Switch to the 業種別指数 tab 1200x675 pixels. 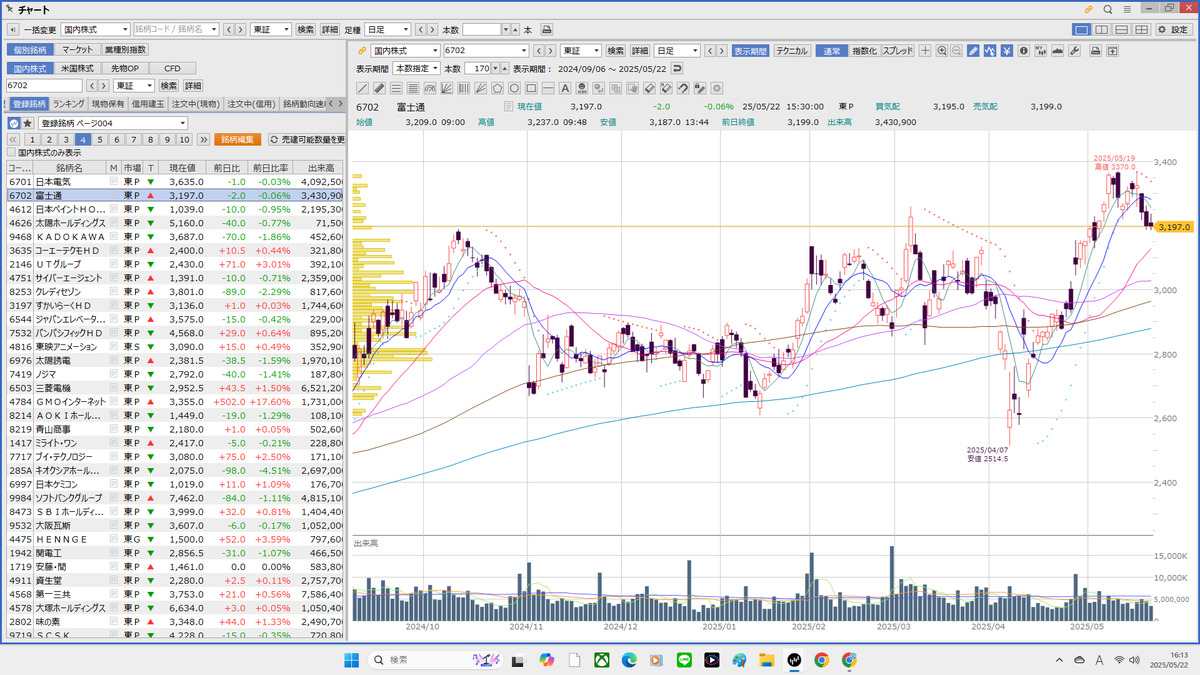pyautogui.click(x=126, y=49)
